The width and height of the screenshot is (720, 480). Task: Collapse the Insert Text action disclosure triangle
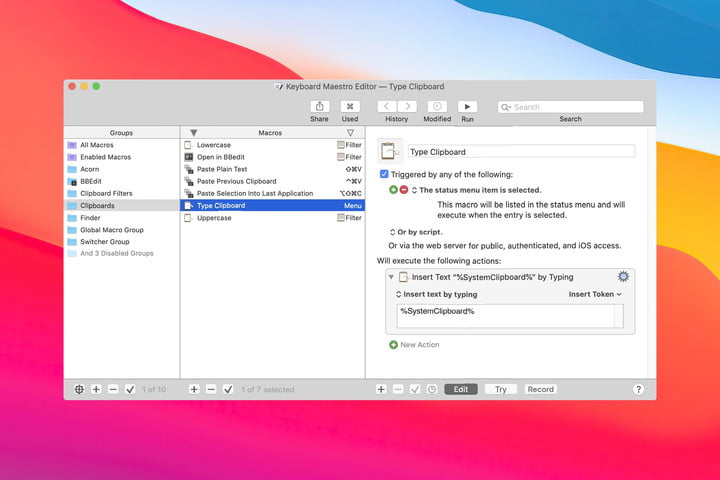click(x=391, y=277)
